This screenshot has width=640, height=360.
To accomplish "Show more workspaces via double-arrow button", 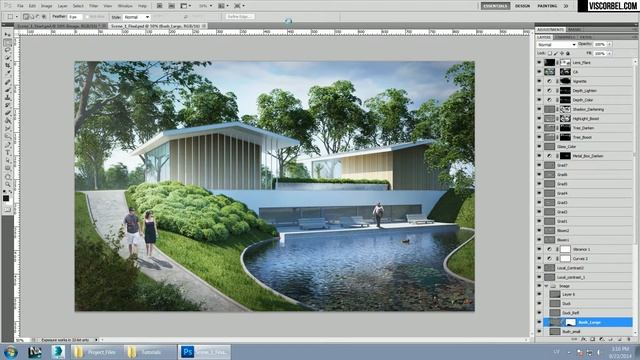I will tap(566, 6).
